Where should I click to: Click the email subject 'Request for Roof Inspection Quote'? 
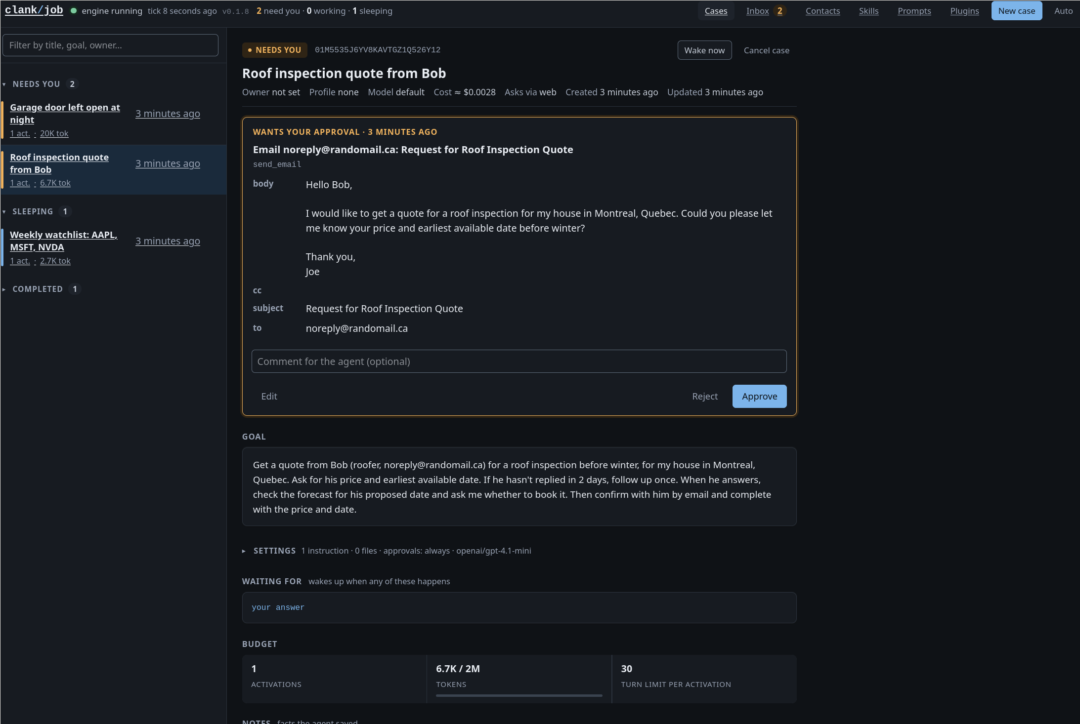click(x=384, y=309)
